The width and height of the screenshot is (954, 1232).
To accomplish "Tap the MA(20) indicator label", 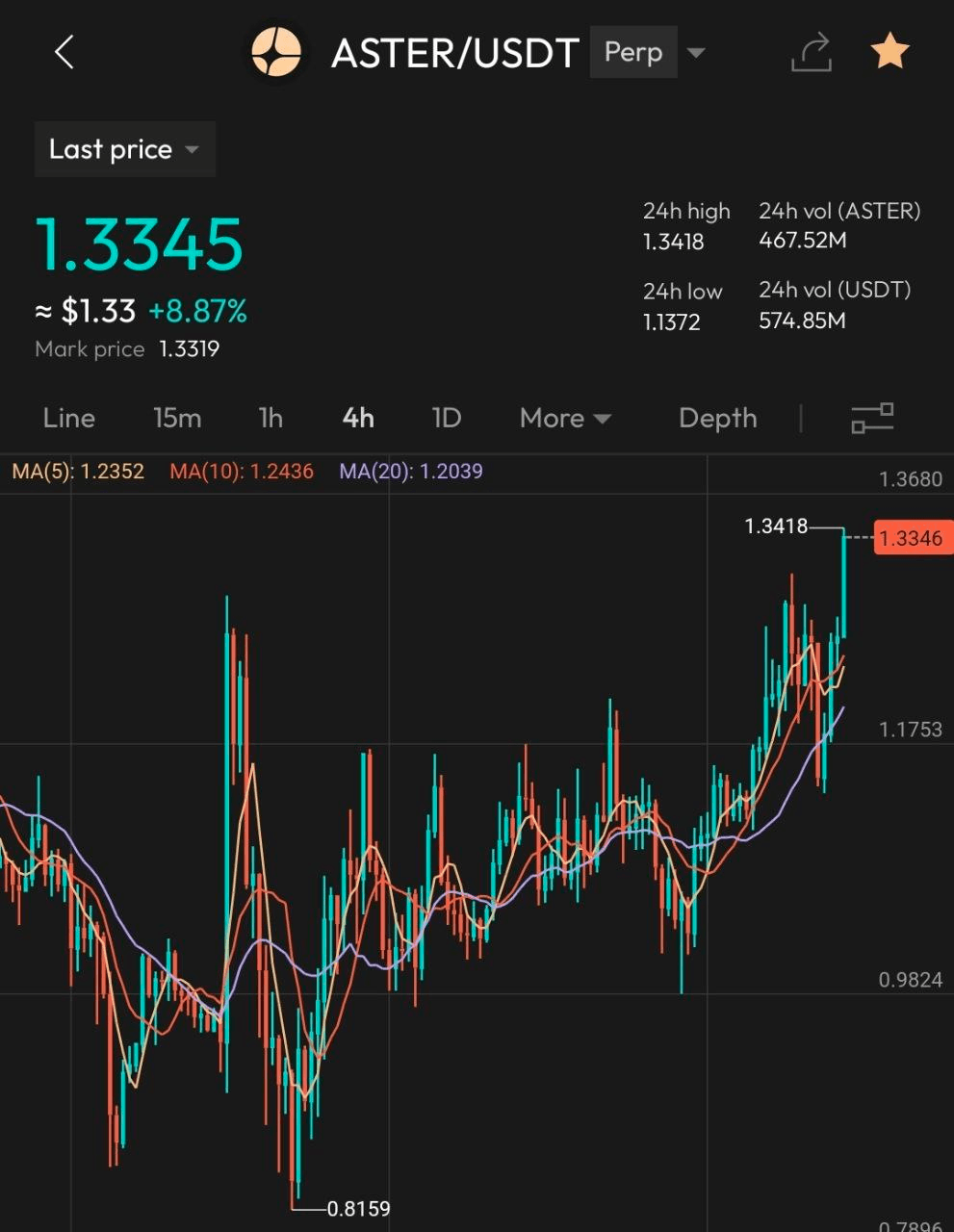I will point(411,472).
